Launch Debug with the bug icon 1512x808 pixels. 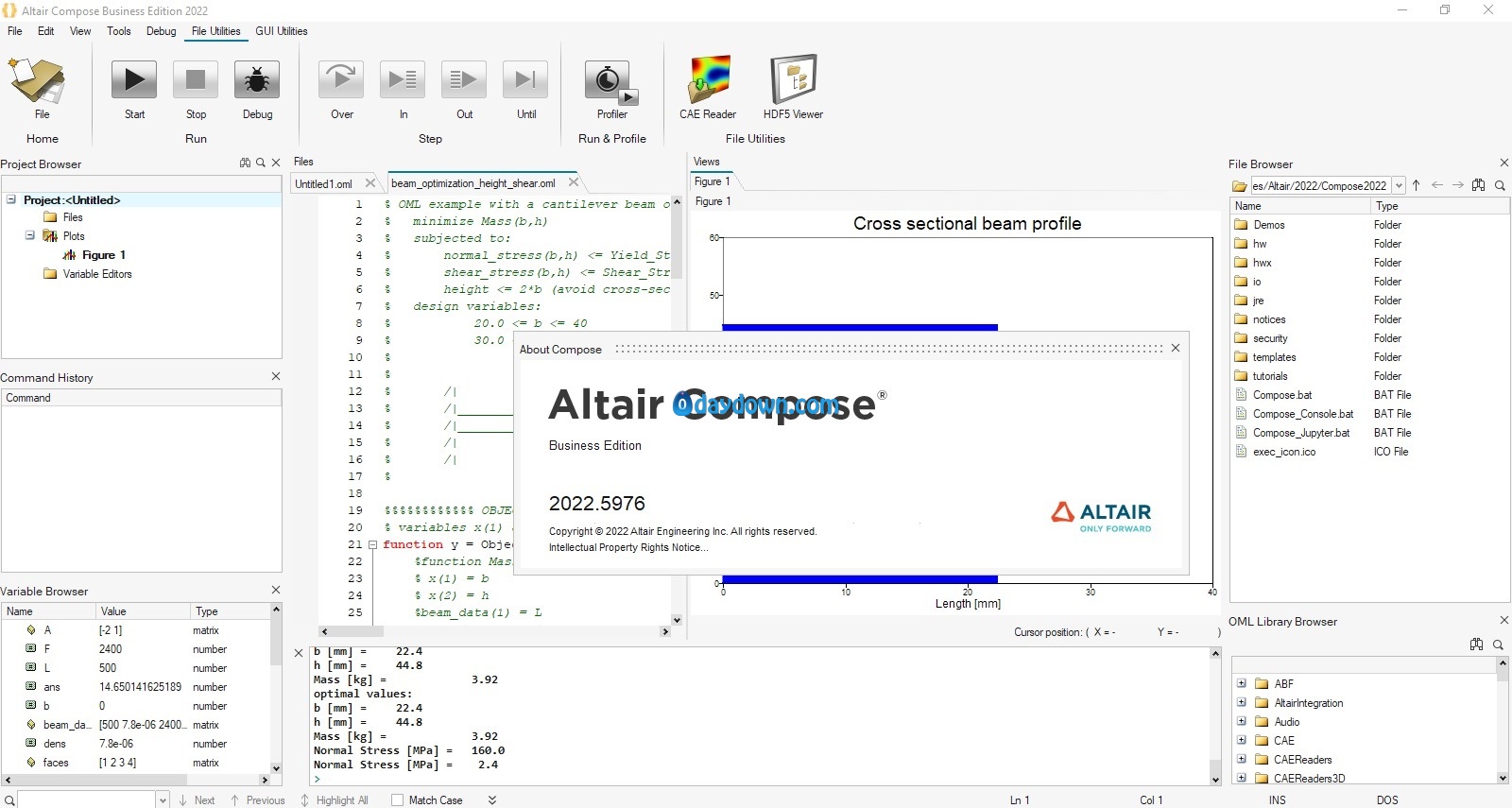pyautogui.click(x=257, y=79)
